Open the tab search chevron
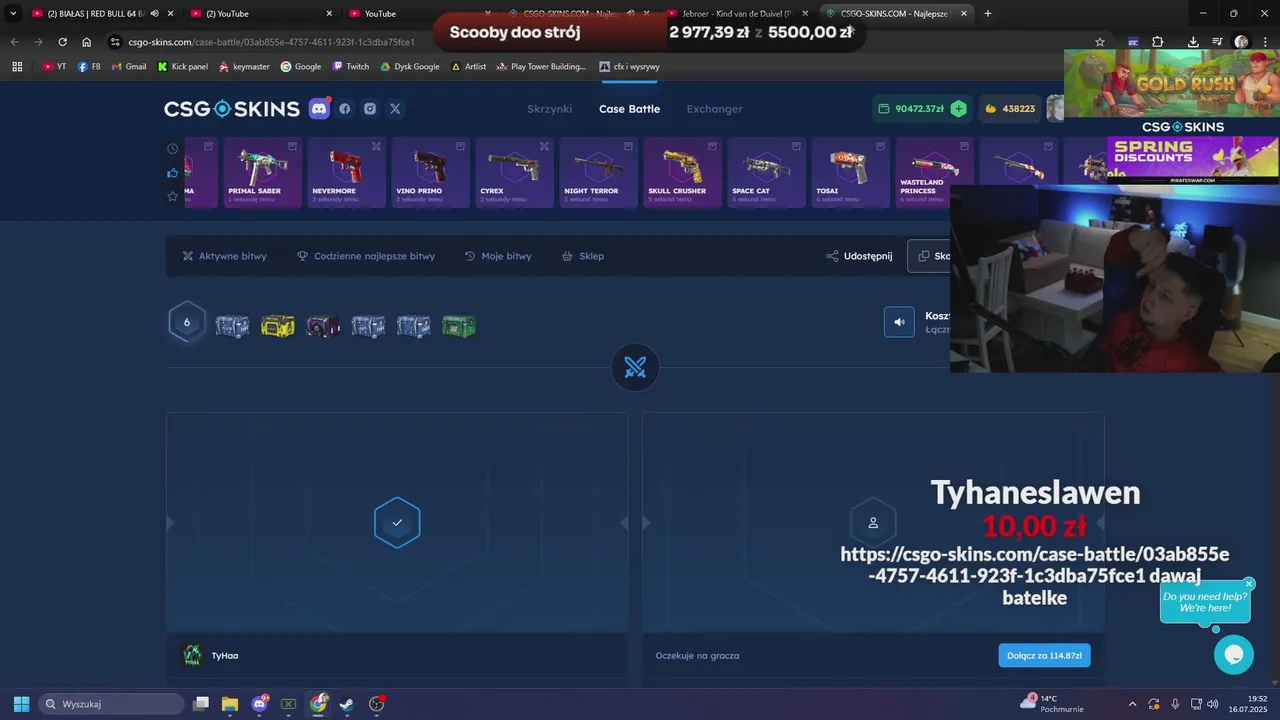1280x720 pixels. 13,14
